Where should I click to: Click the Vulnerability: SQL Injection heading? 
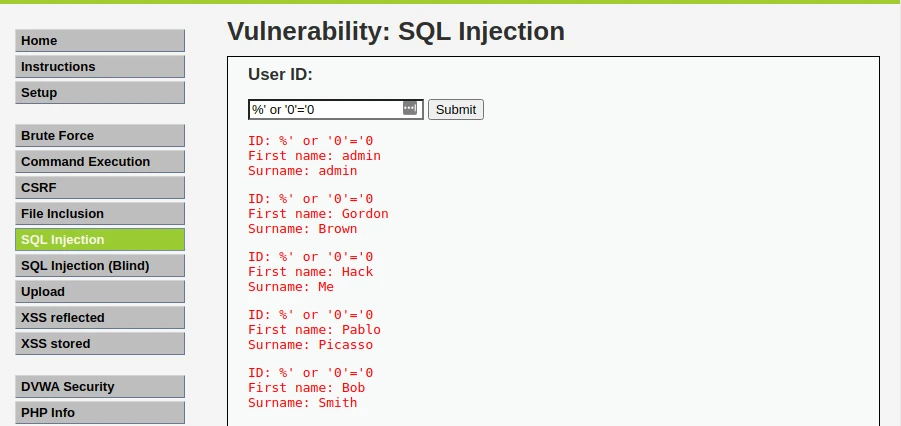tap(396, 31)
